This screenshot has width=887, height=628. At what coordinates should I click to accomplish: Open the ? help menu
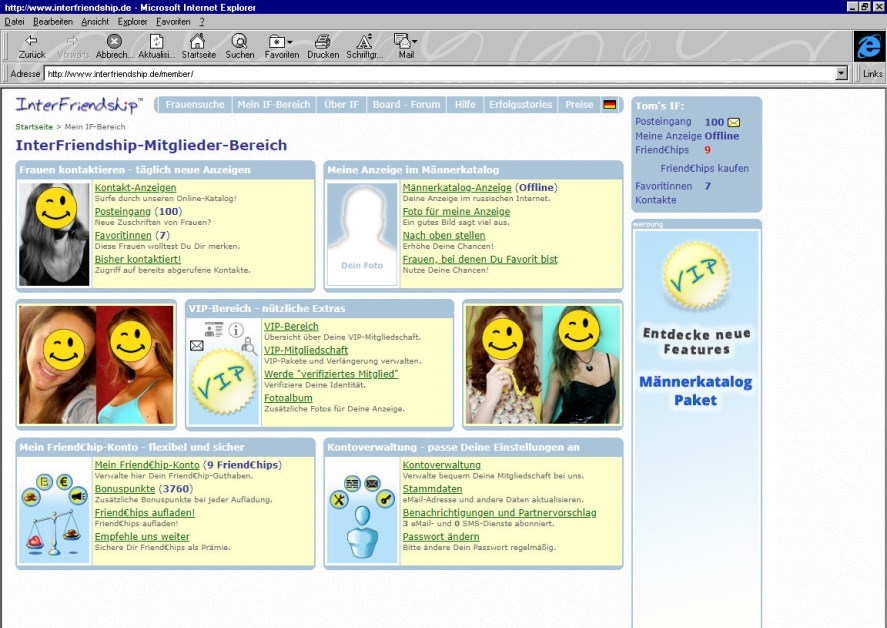click(x=201, y=21)
